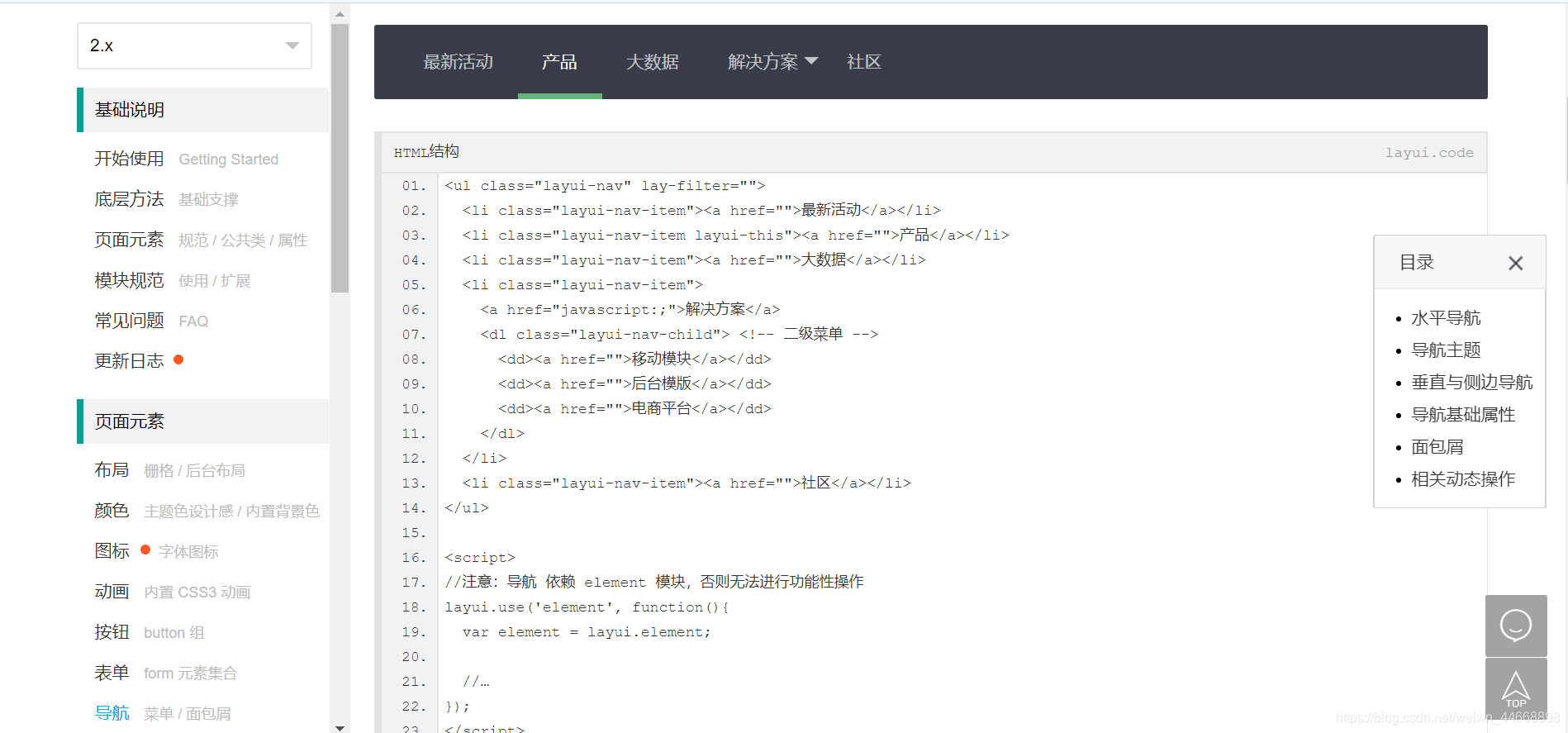The width and height of the screenshot is (1568, 733).
Task: Open 页面元素 规范 sidebar link
Action: pos(201,240)
